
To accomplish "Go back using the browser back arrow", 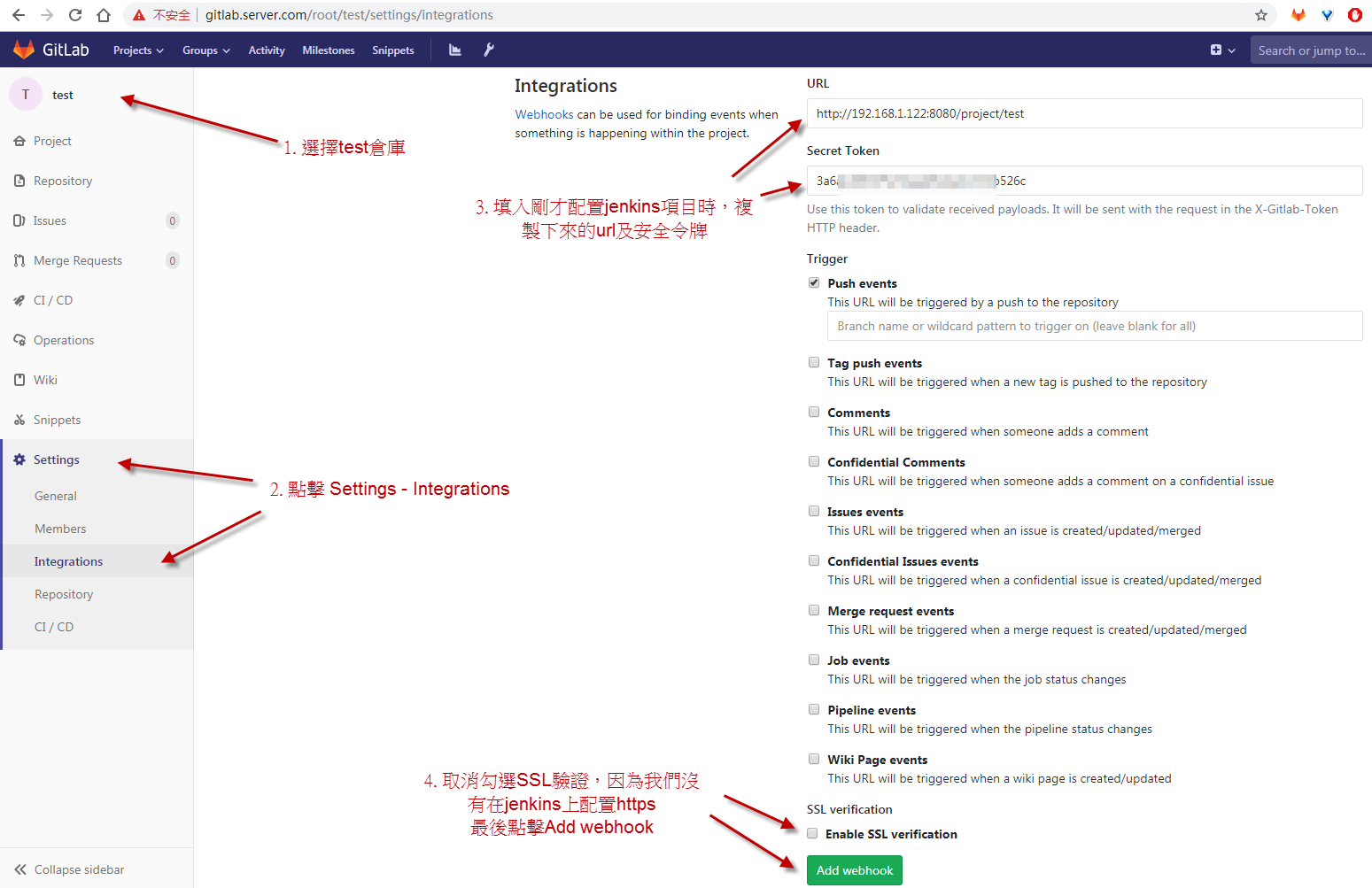I will [19, 15].
